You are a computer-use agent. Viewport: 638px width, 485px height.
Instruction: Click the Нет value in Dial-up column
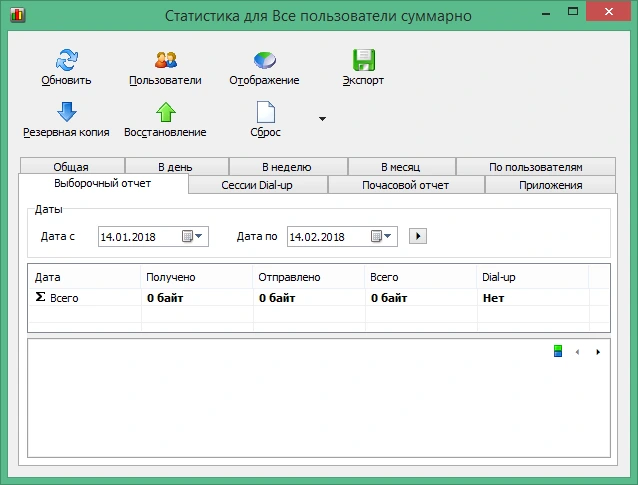[494, 298]
